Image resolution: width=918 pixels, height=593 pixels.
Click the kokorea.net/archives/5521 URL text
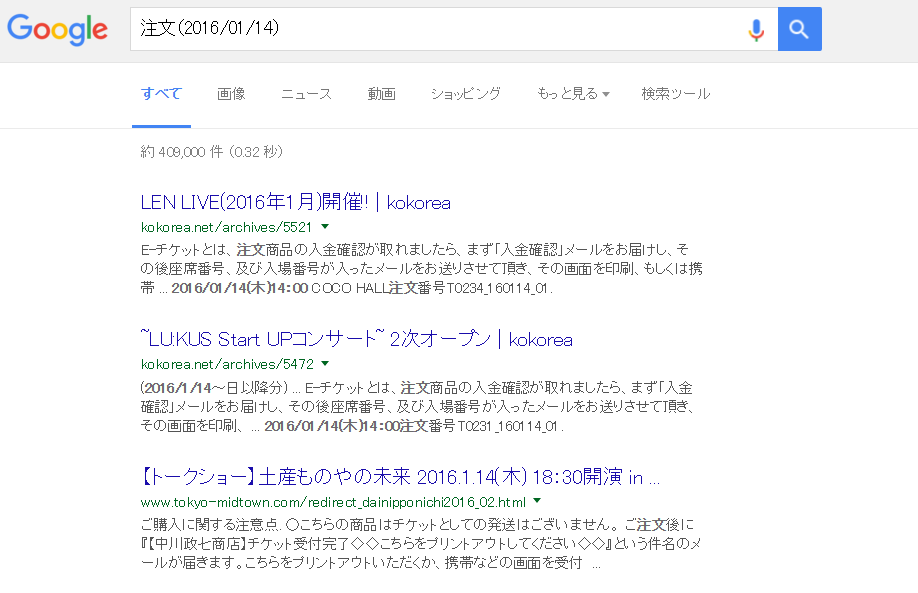(x=226, y=227)
